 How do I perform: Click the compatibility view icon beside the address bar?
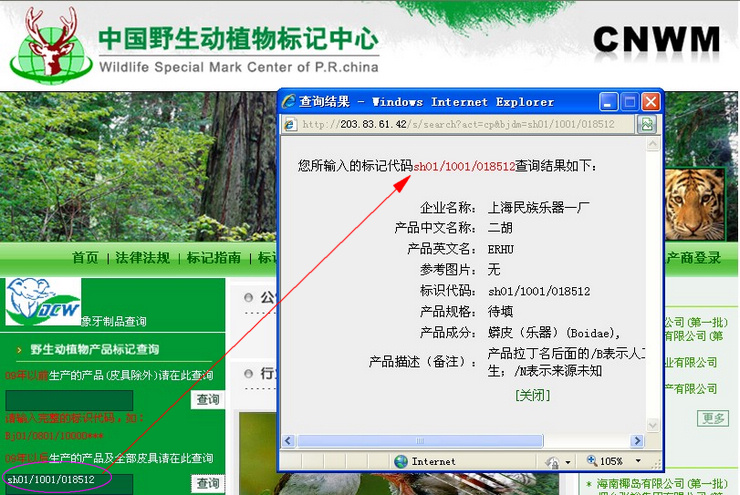click(647, 125)
